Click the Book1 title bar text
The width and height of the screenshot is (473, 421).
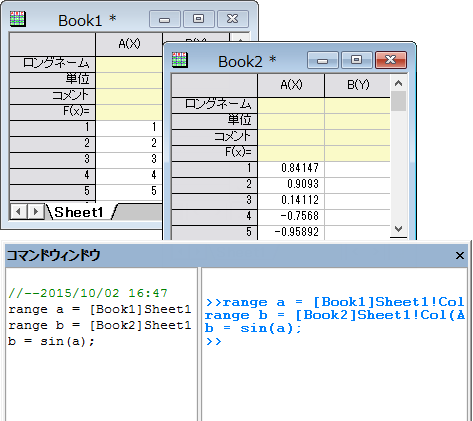(87, 20)
